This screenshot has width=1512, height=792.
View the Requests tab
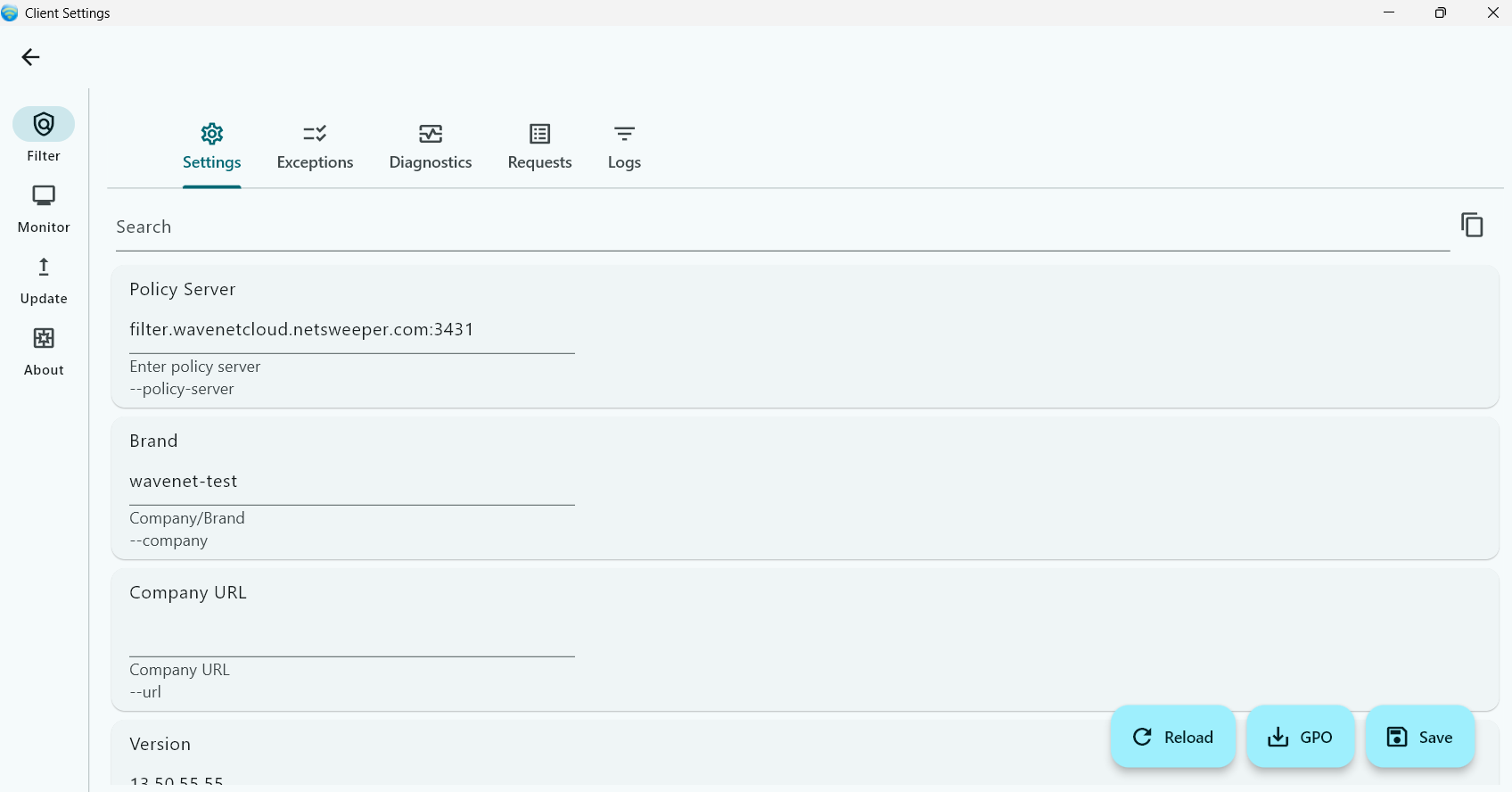coord(539,148)
